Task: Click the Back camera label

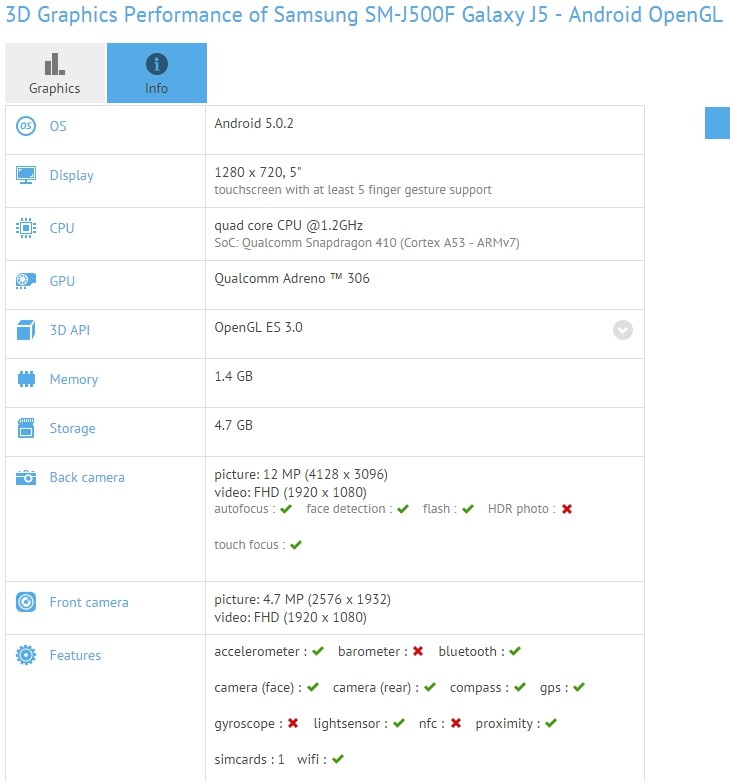Action: click(87, 477)
